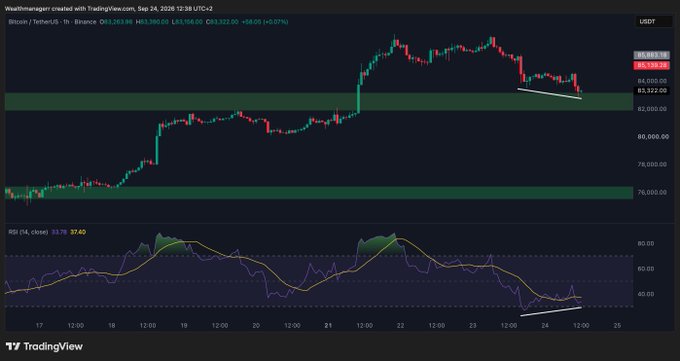
Task: Click the red price label on price axis
Action: pyautogui.click(x=651, y=65)
